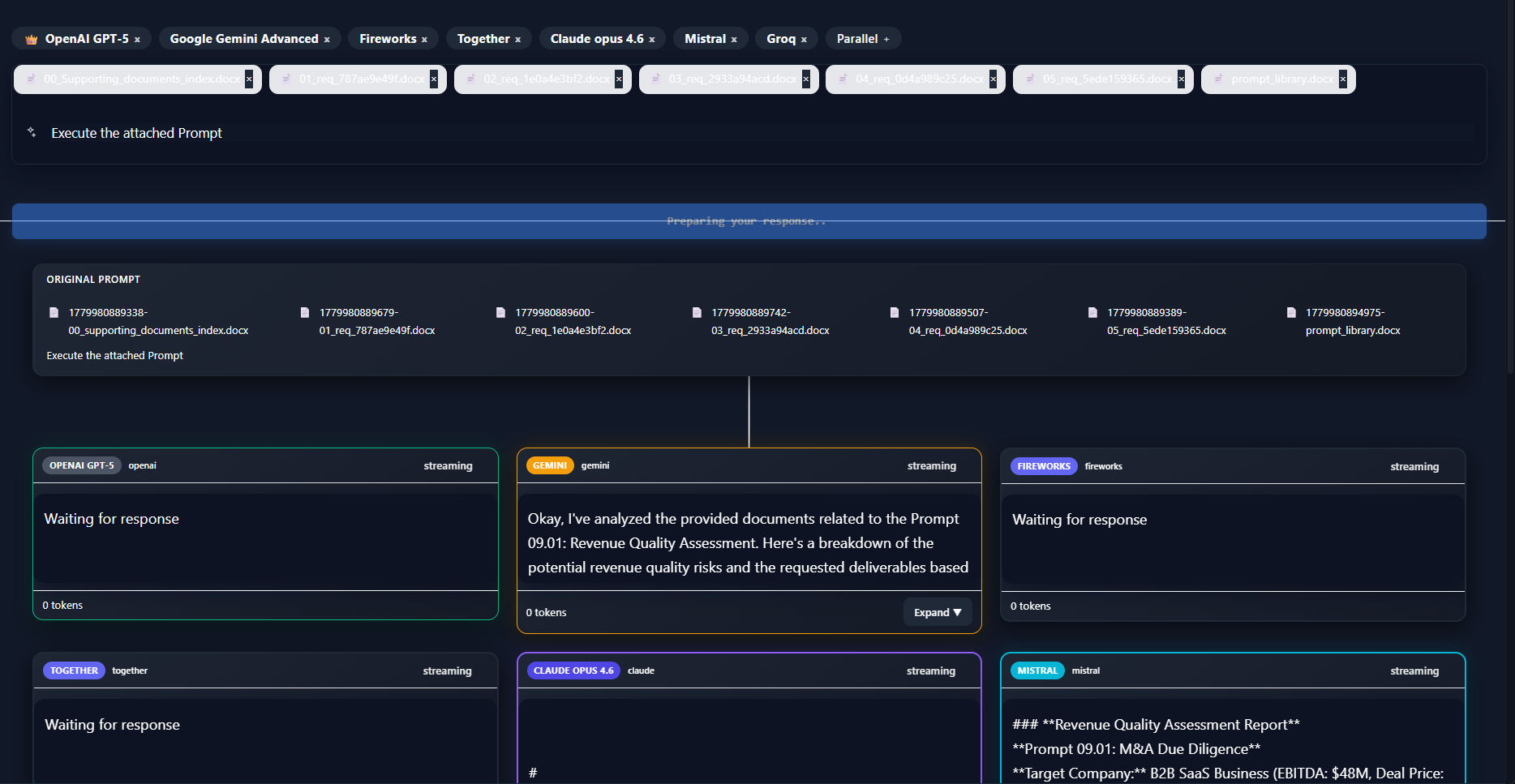Screen dimensions: 1515x784
Task: Click document icon on 04_req_0d4a989c25.docx chip
Action: pyautogui.click(x=843, y=79)
